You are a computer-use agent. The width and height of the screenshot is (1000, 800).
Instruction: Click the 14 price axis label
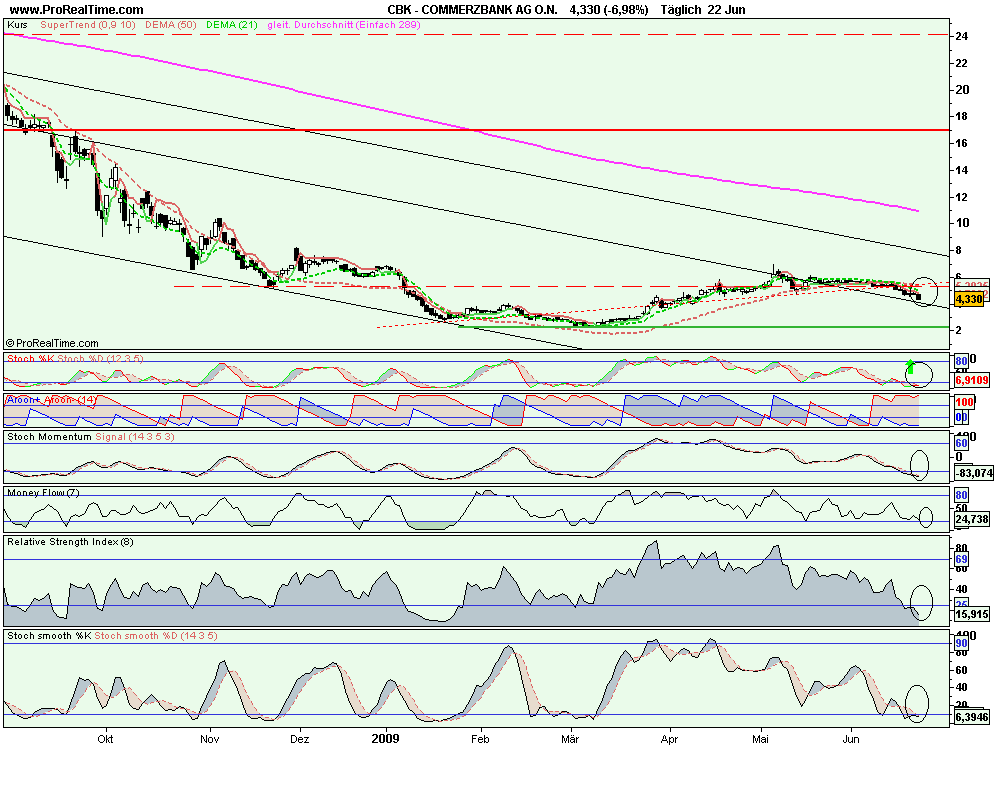[962, 170]
